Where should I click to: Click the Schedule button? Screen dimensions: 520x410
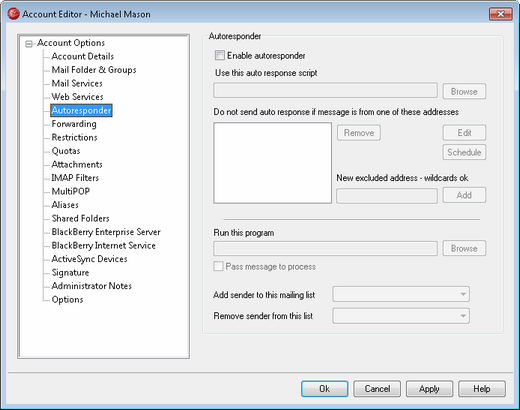tap(464, 152)
